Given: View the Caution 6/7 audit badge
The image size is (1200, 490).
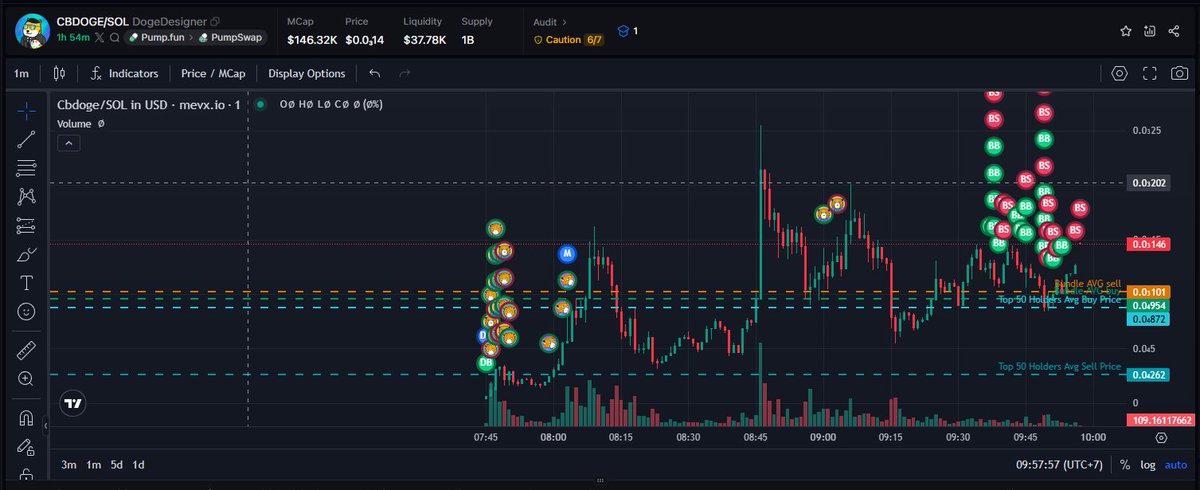Looking at the screenshot, I should tap(569, 40).
